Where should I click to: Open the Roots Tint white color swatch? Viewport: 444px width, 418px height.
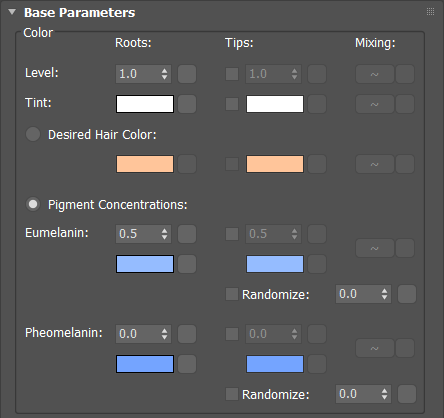point(145,104)
